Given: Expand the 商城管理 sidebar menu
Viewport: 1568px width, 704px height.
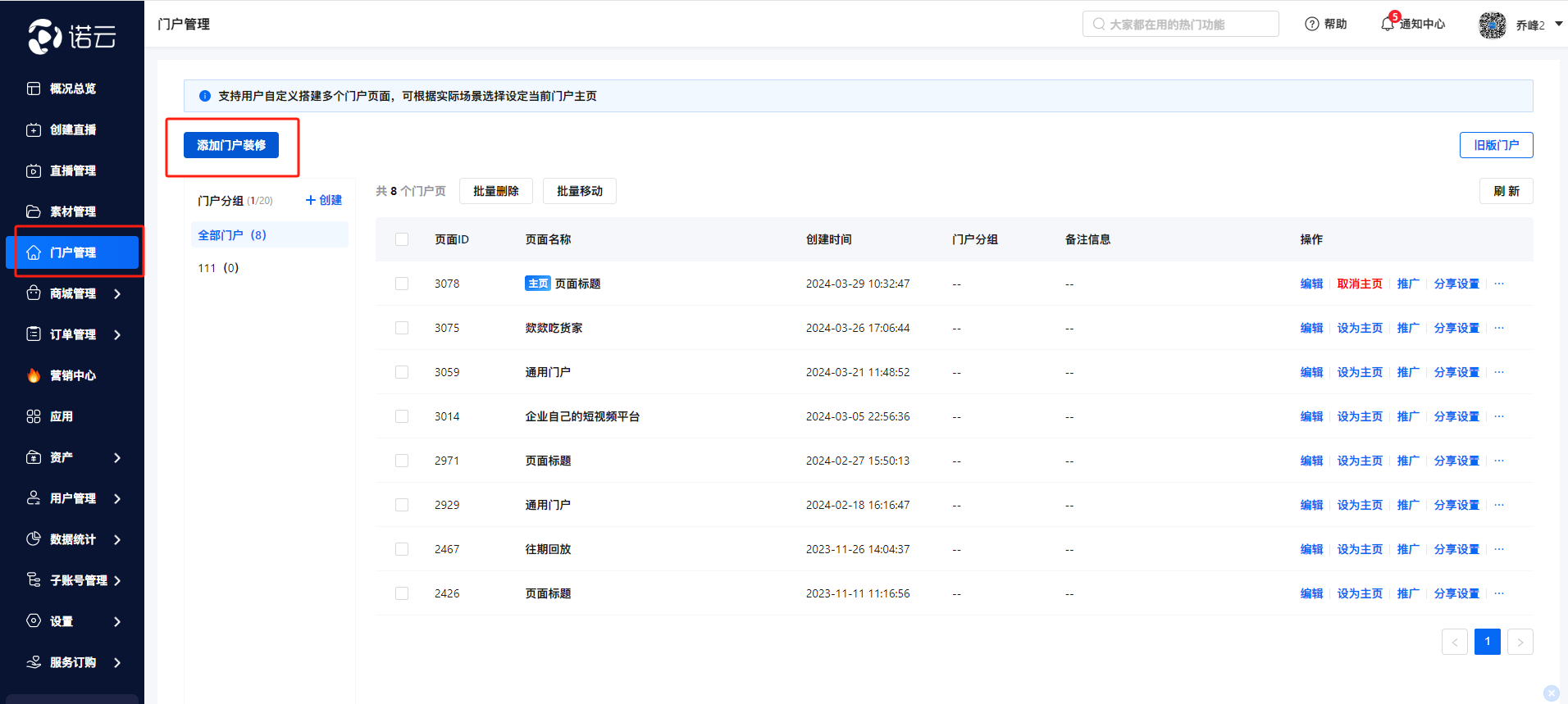Looking at the screenshot, I should (x=117, y=293).
